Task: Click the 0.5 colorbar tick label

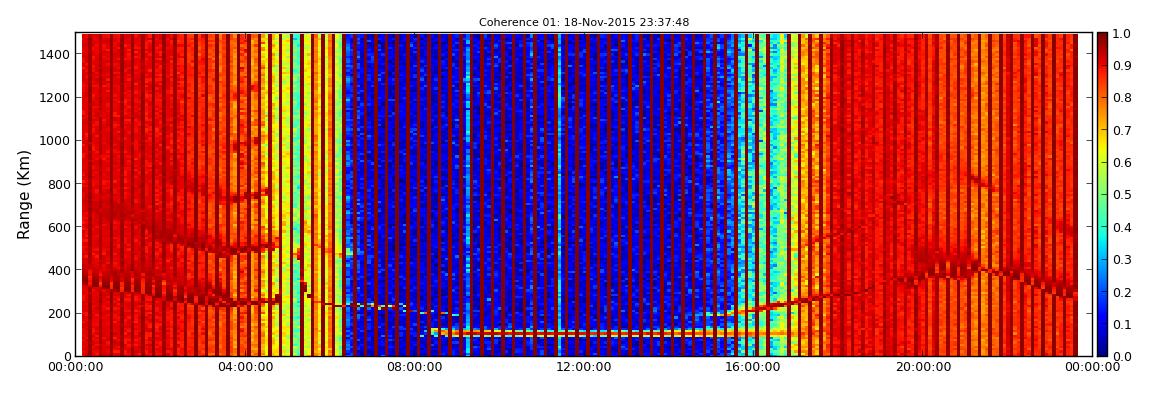Action: pyautogui.click(x=1124, y=194)
